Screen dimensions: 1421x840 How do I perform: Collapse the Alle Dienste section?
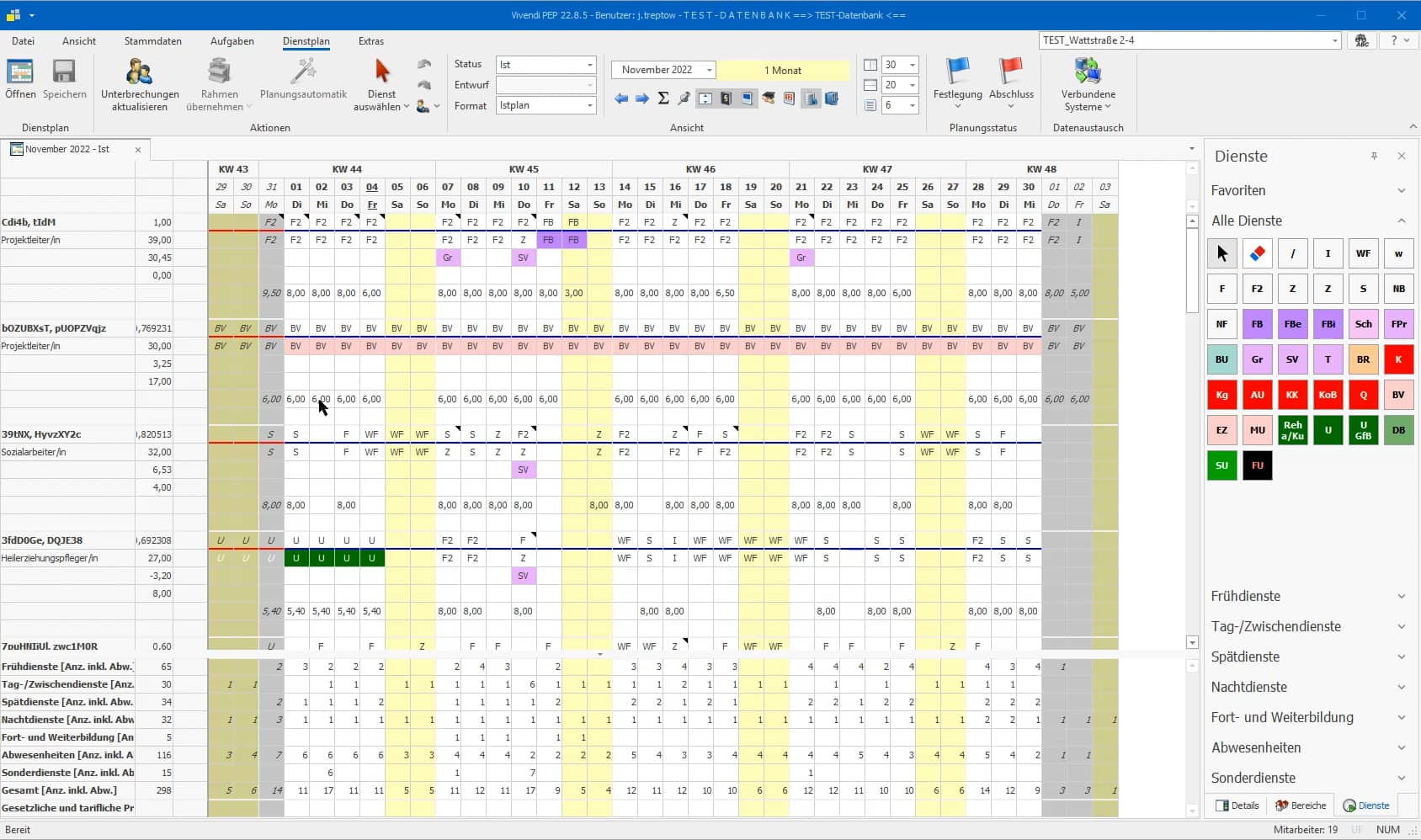(x=1401, y=221)
